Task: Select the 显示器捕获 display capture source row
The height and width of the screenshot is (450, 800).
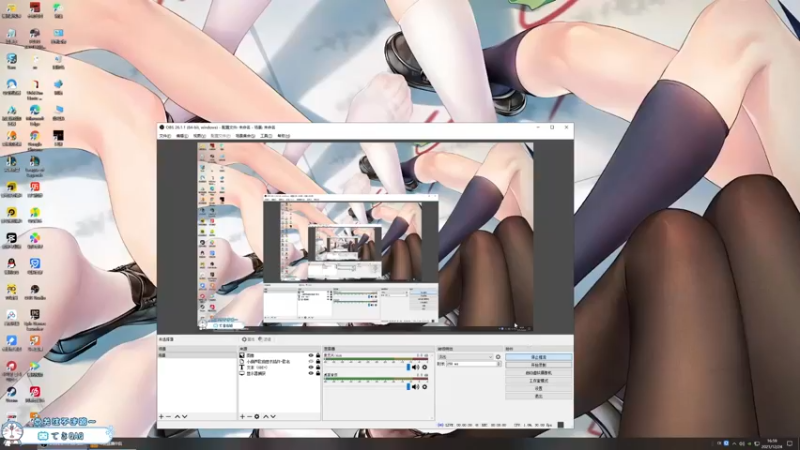Action: point(280,373)
